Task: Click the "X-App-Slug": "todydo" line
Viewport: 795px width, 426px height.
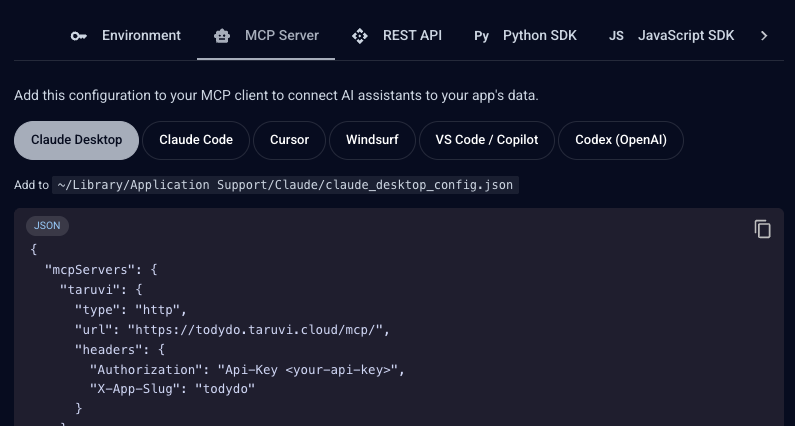Action: [x=172, y=389]
